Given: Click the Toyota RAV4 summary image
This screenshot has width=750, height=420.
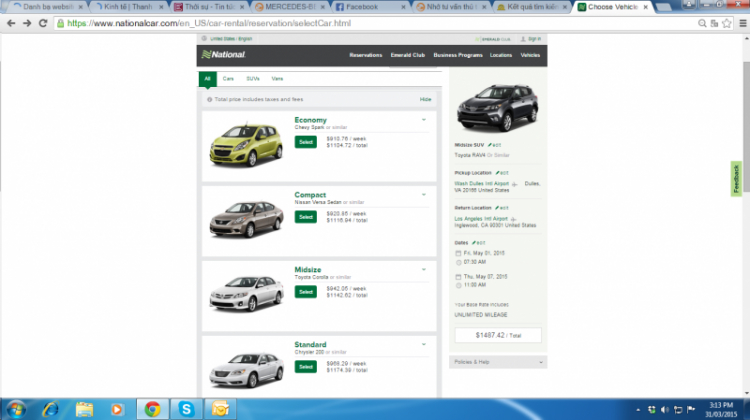Looking at the screenshot, I should [497, 108].
